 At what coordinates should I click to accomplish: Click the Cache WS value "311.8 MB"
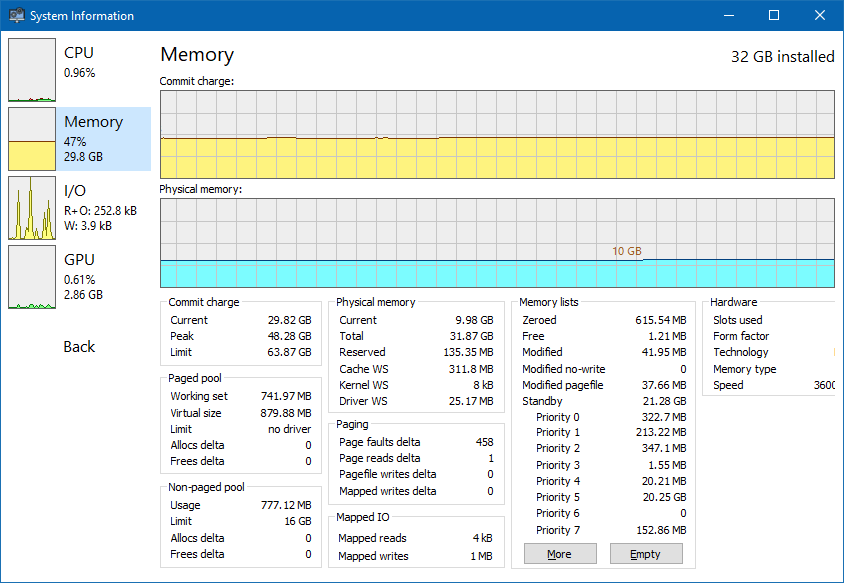(471, 370)
